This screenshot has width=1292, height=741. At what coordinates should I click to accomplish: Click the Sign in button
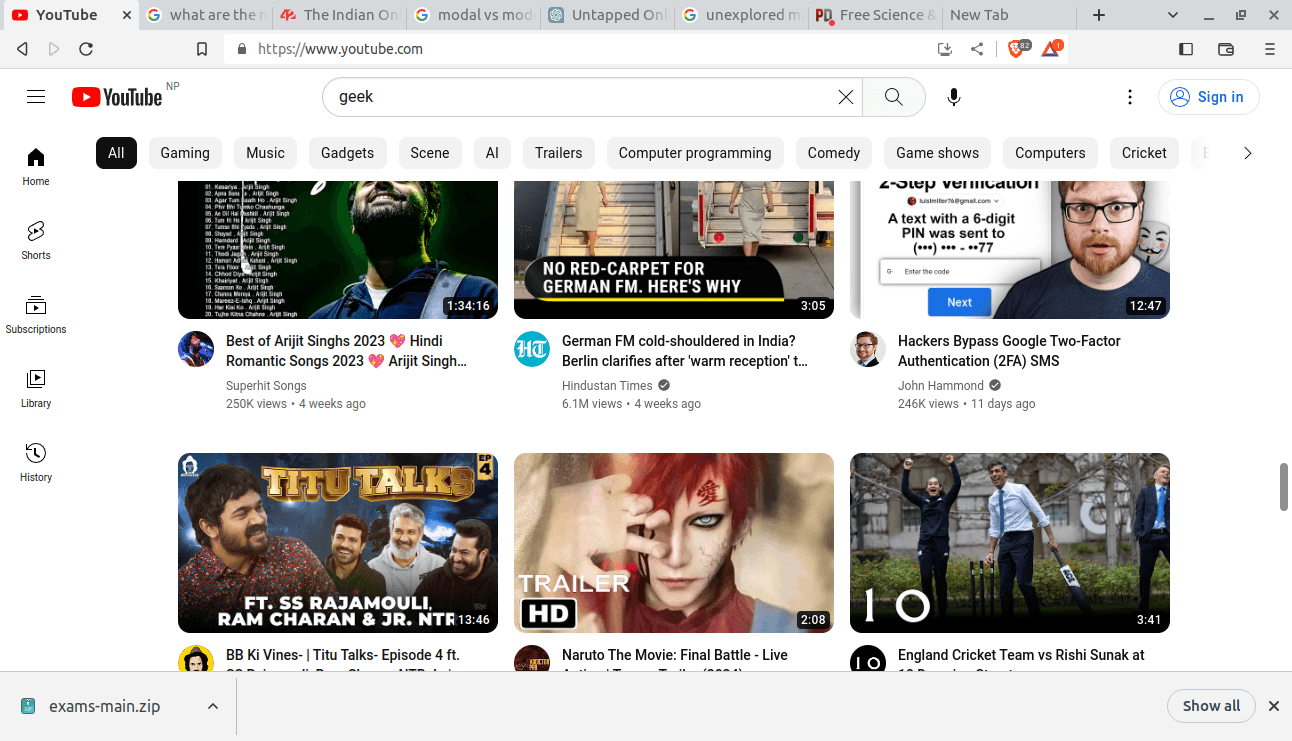[x=1208, y=97]
